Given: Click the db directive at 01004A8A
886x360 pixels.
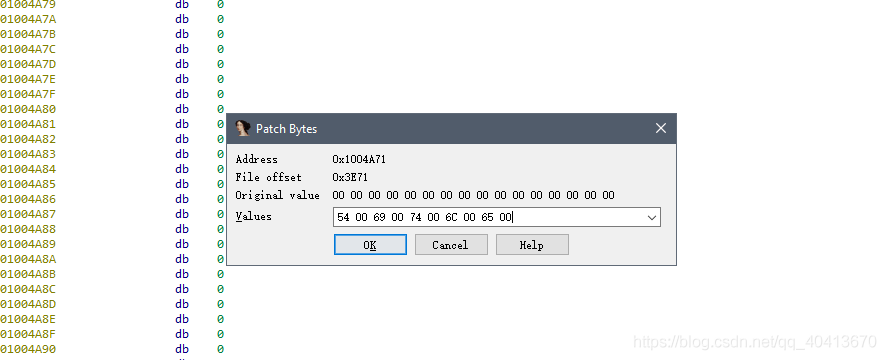Looking at the screenshot, I should (x=182, y=259).
